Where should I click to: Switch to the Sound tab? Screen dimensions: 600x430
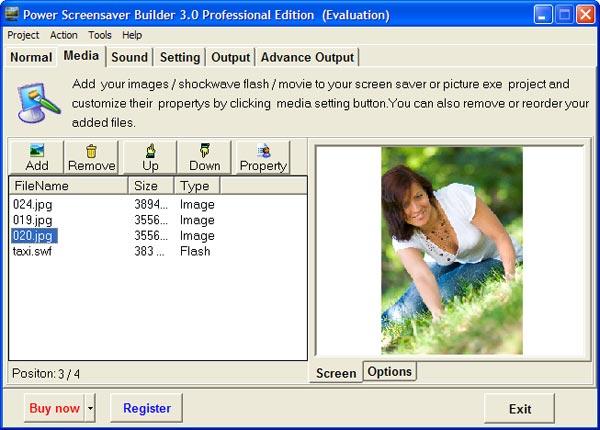pyautogui.click(x=129, y=57)
